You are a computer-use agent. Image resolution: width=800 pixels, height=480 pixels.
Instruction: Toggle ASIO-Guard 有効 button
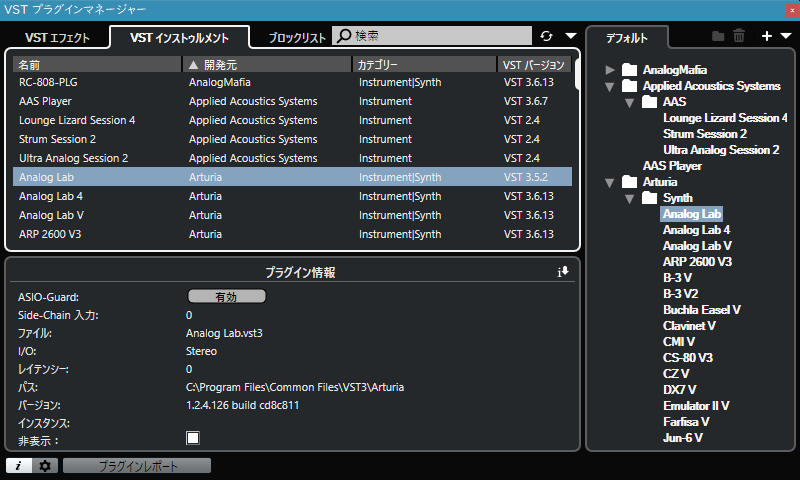tap(227, 296)
